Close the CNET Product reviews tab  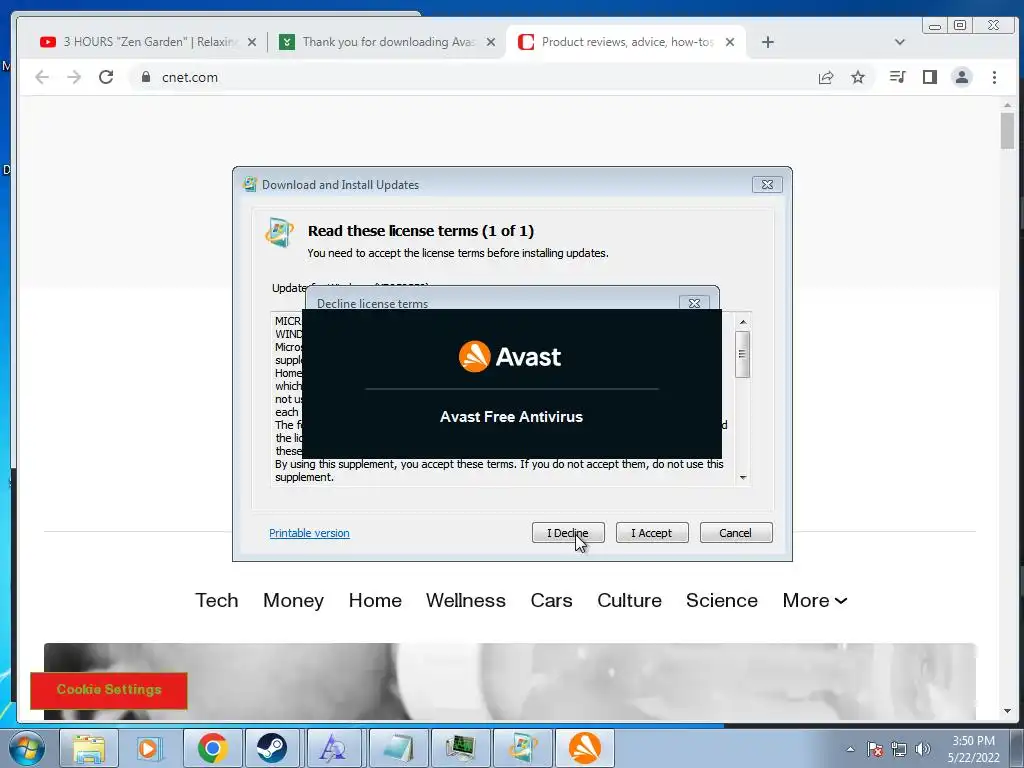[x=730, y=42]
